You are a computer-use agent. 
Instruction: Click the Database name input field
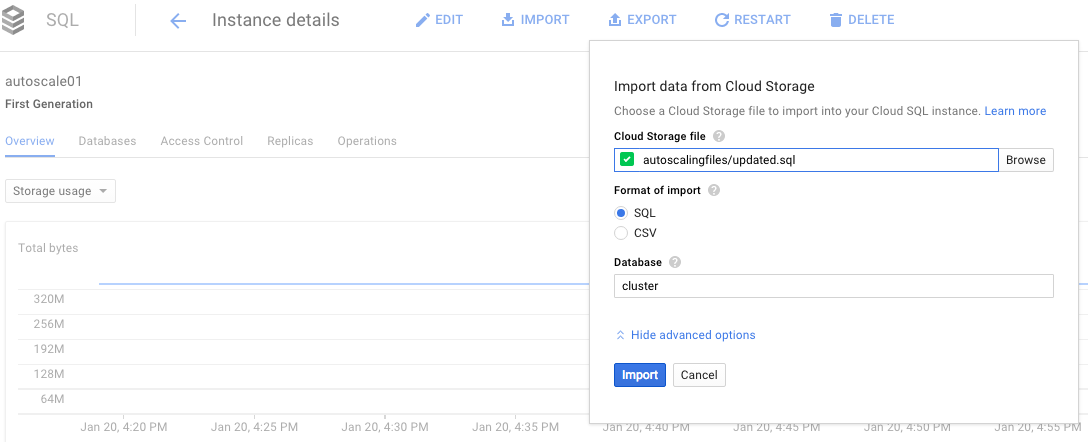tap(834, 286)
